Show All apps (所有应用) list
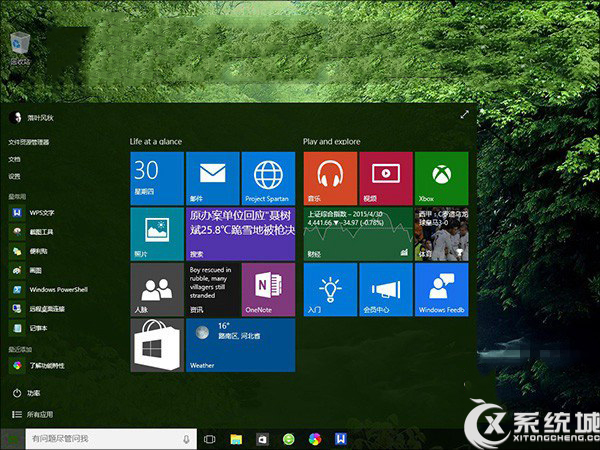The height and width of the screenshot is (450, 600). [x=33, y=414]
